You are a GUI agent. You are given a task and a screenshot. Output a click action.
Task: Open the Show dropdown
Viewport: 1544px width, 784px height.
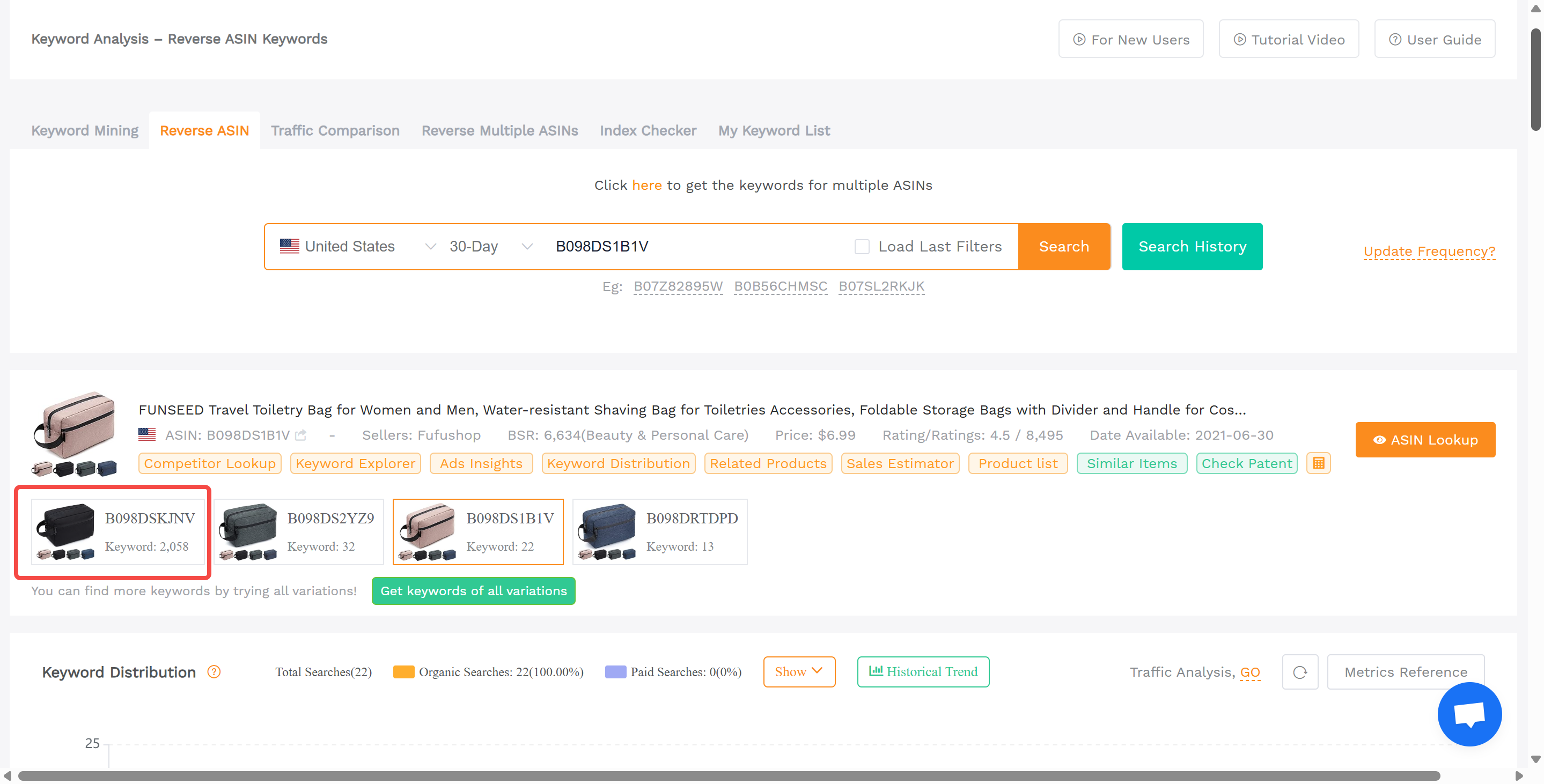coord(798,671)
